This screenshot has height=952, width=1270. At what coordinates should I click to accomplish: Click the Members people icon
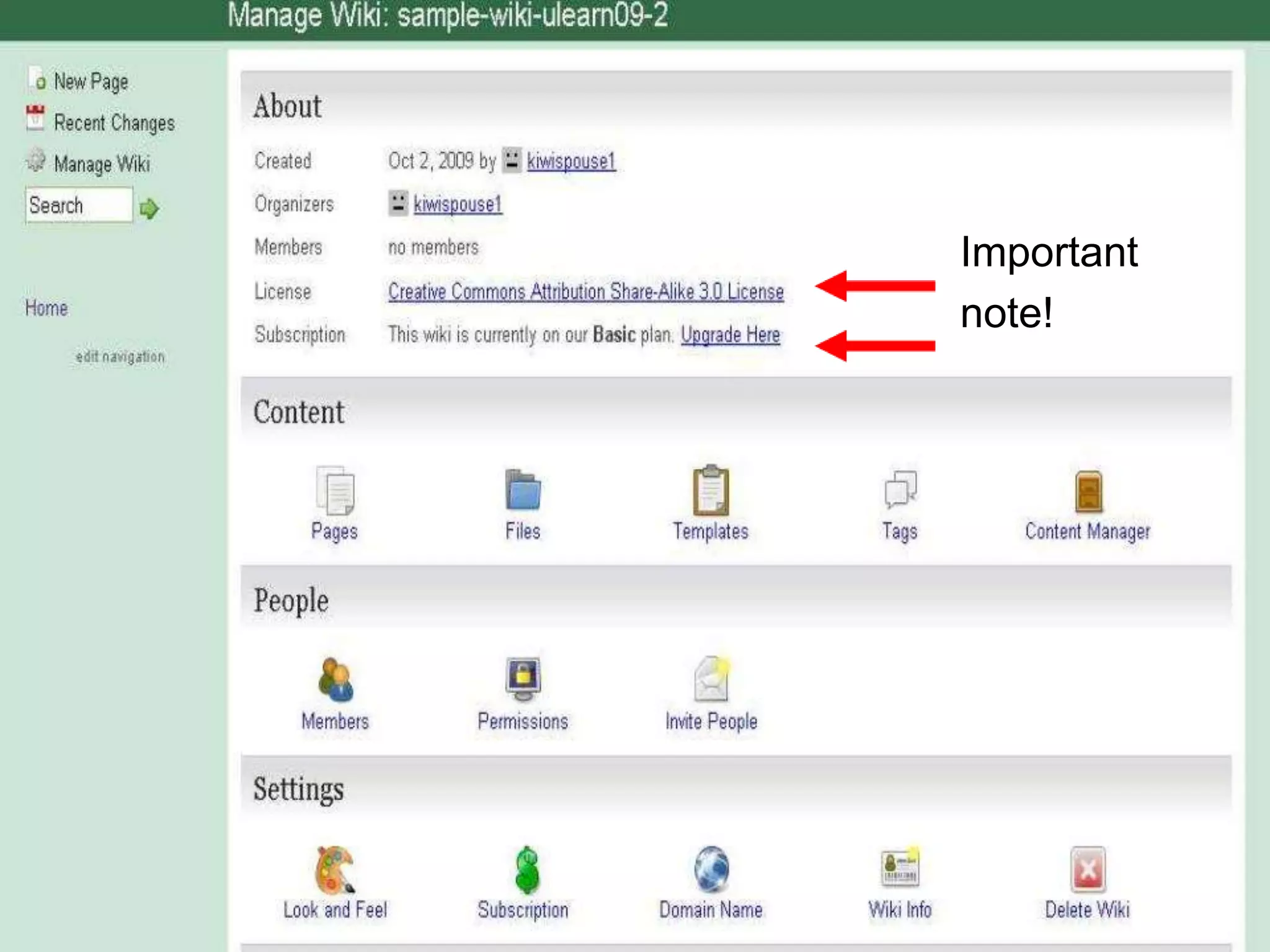335,679
